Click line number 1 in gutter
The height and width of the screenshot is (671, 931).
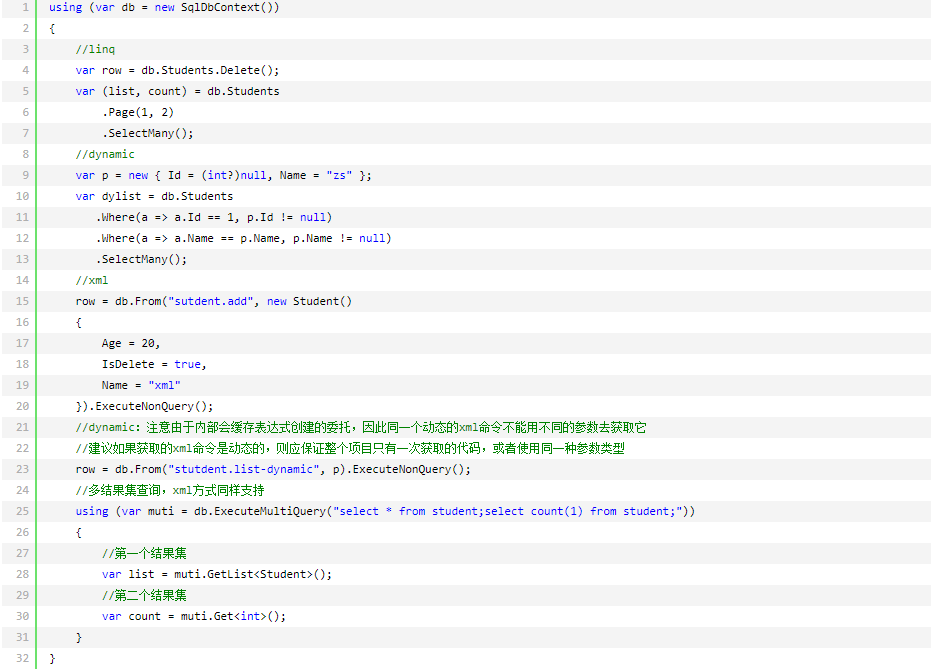(x=25, y=8)
